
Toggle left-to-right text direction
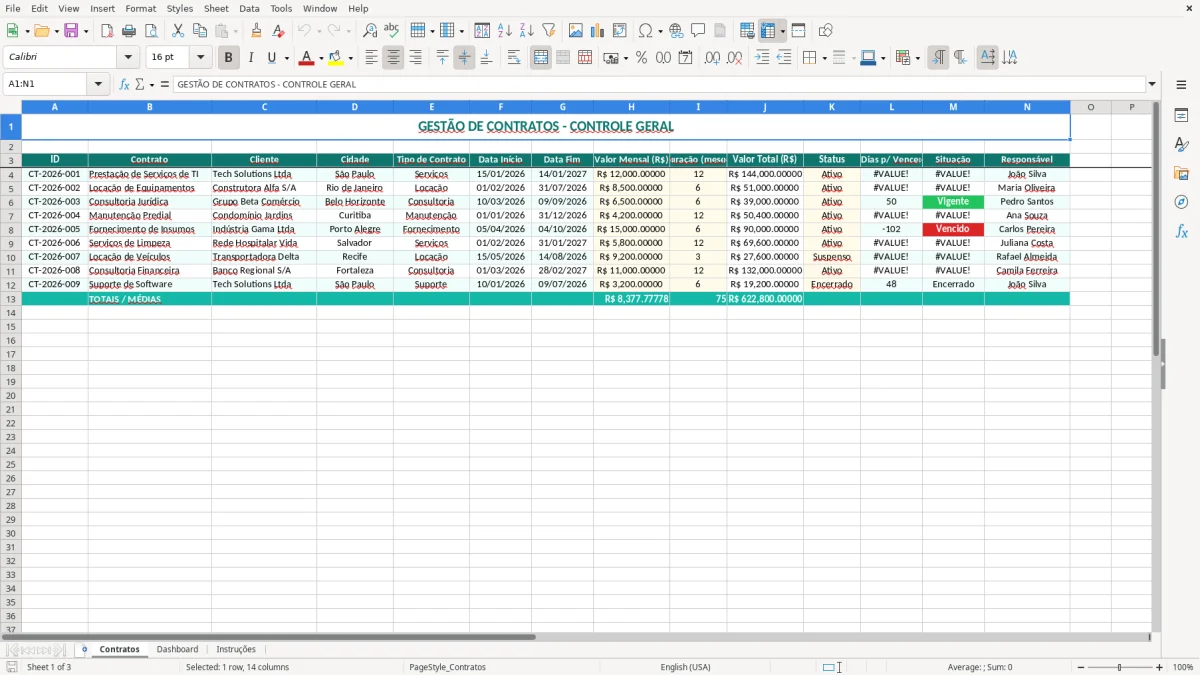pos(938,58)
